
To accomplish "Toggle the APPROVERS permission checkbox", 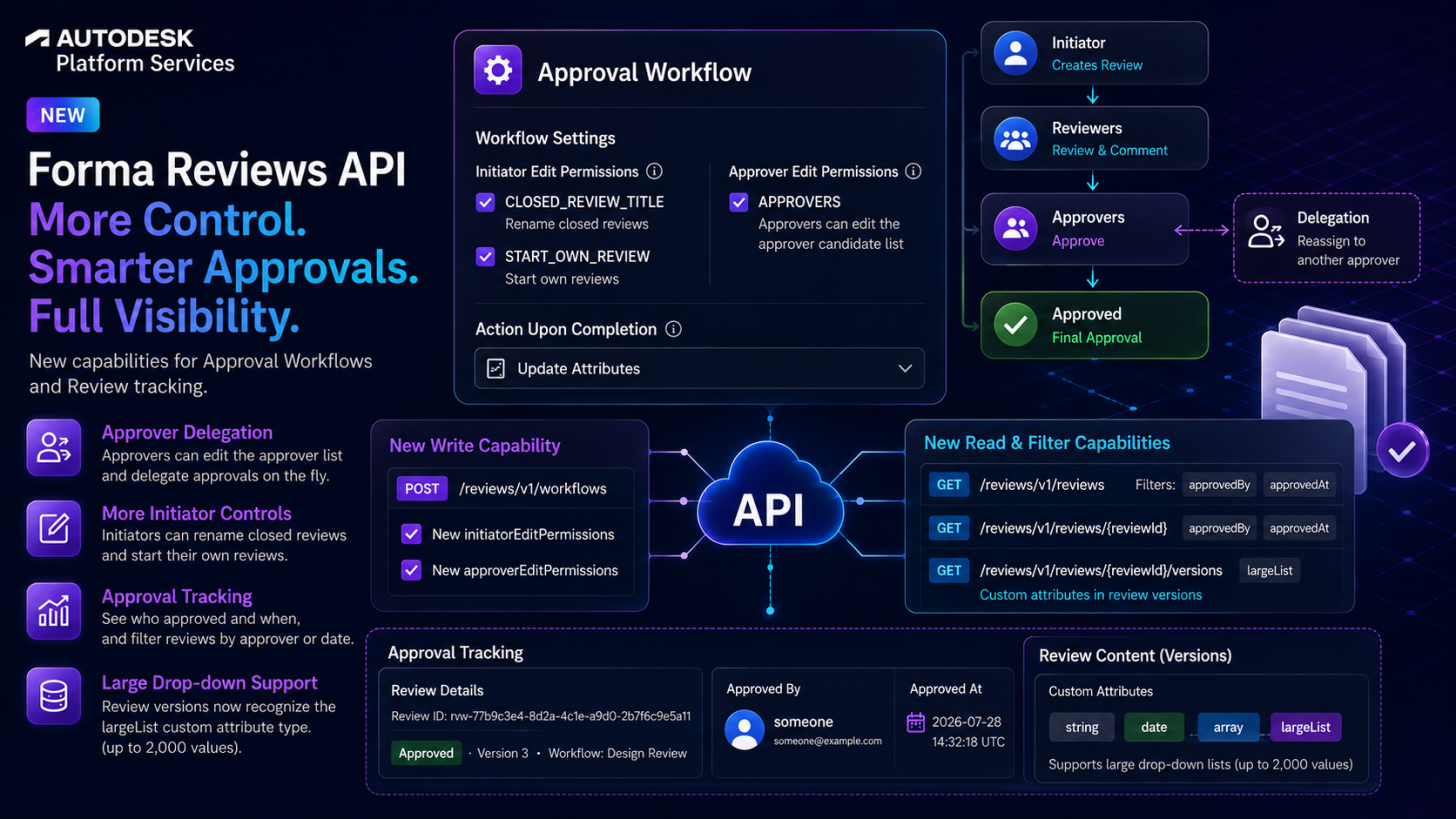I will (x=739, y=202).
